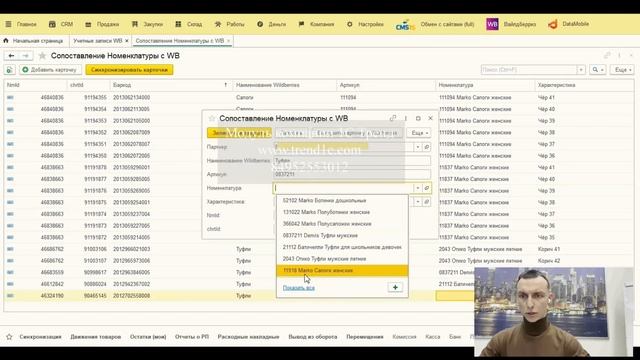The image size is (640, 360).
Task: Click the Добавить карточку button
Action: pos(50,70)
